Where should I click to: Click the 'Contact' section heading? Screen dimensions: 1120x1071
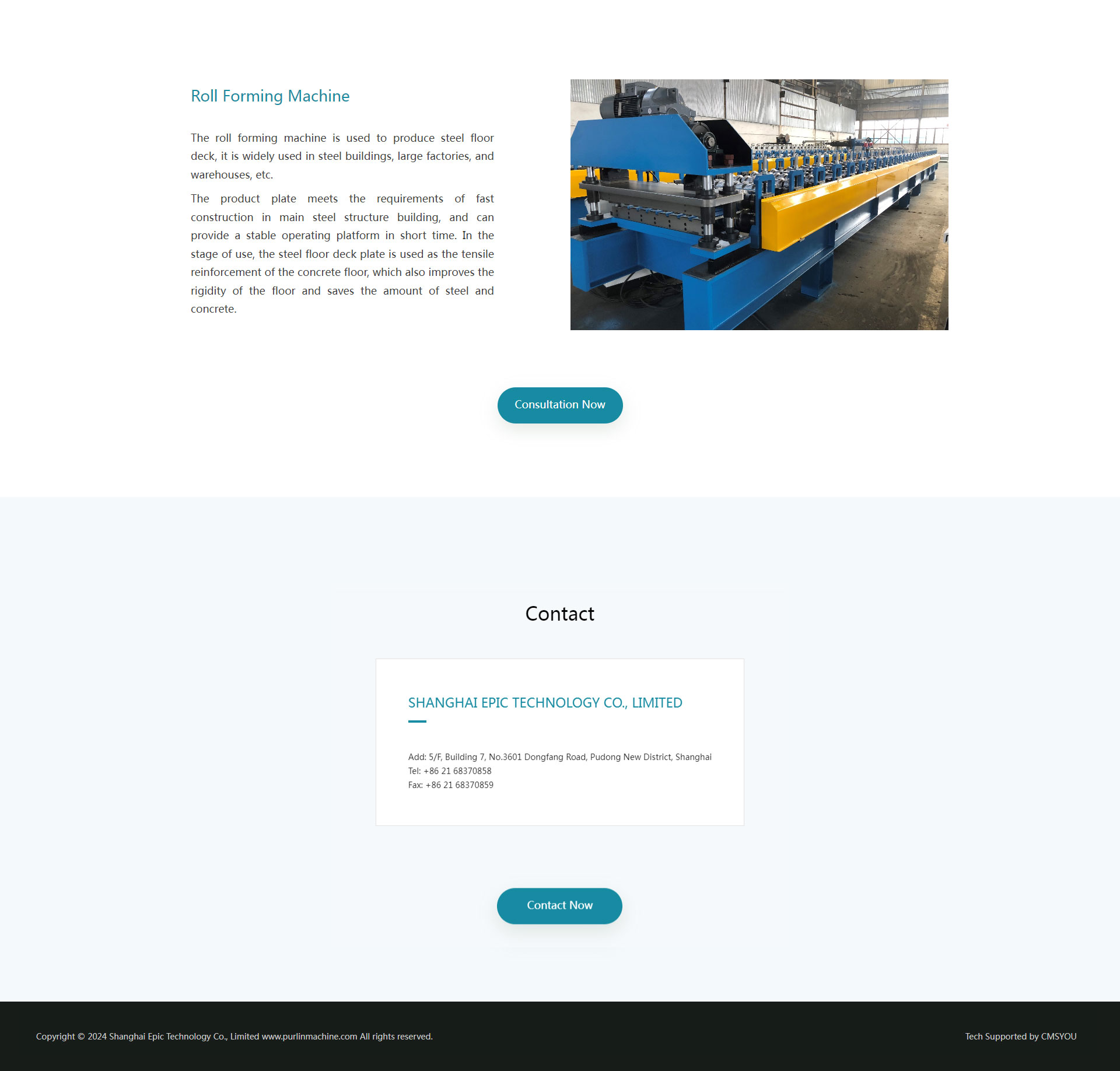click(559, 613)
